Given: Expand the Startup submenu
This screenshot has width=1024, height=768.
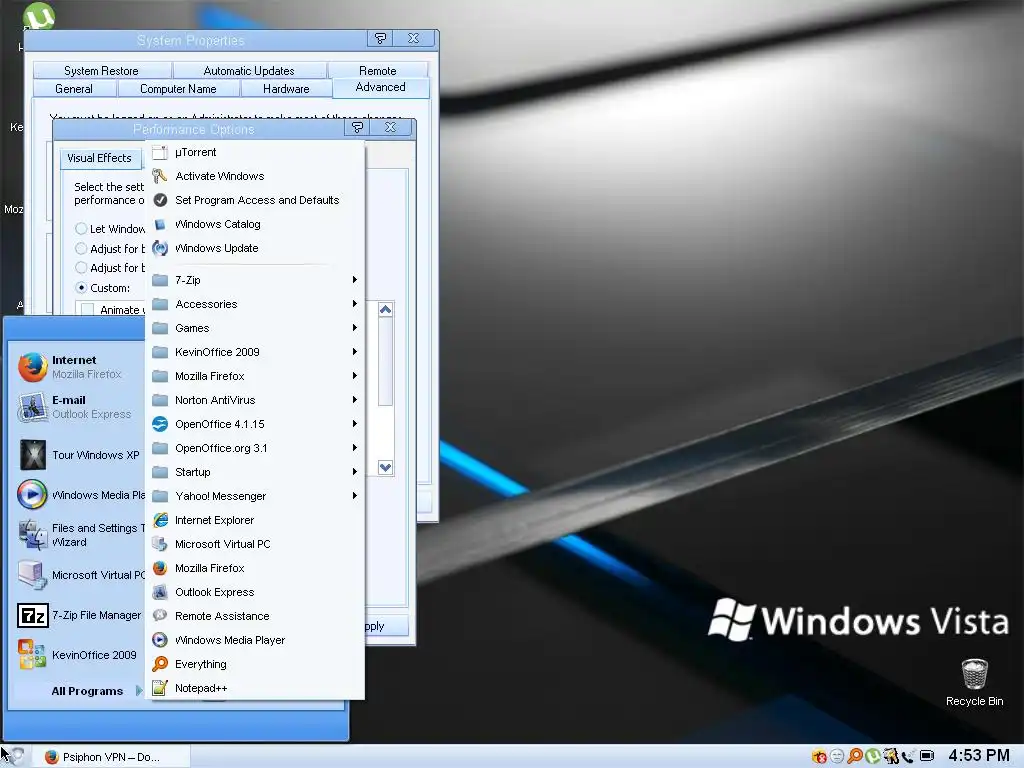Looking at the screenshot, I should (255, 472).
